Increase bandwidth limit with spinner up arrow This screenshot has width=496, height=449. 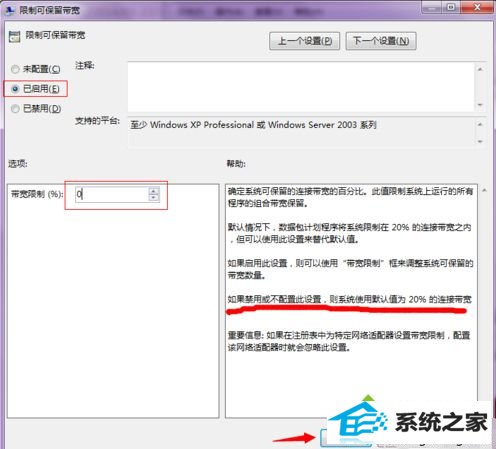(154, 191)
